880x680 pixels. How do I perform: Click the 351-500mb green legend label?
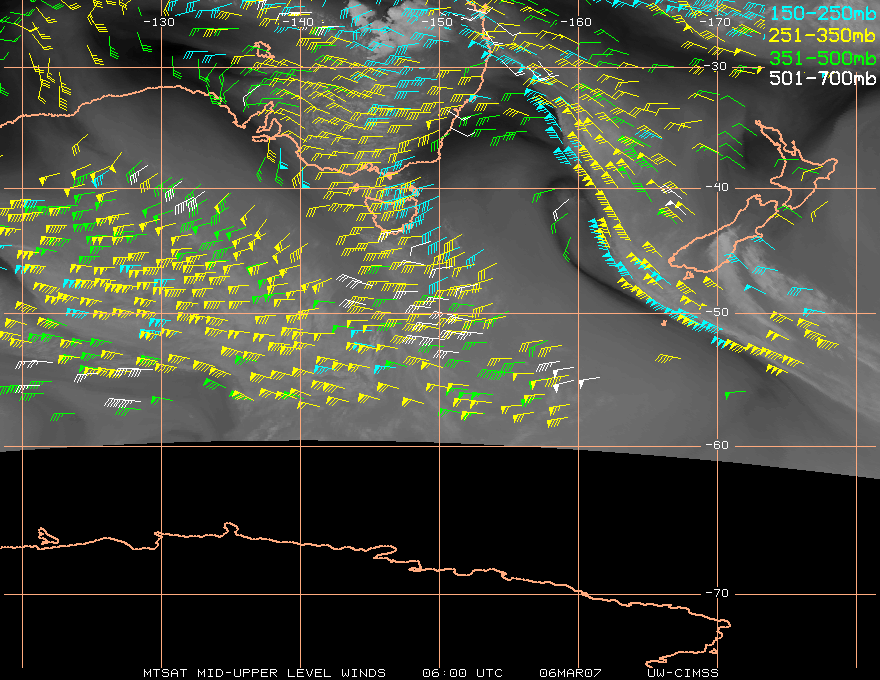tap(823, 58)
